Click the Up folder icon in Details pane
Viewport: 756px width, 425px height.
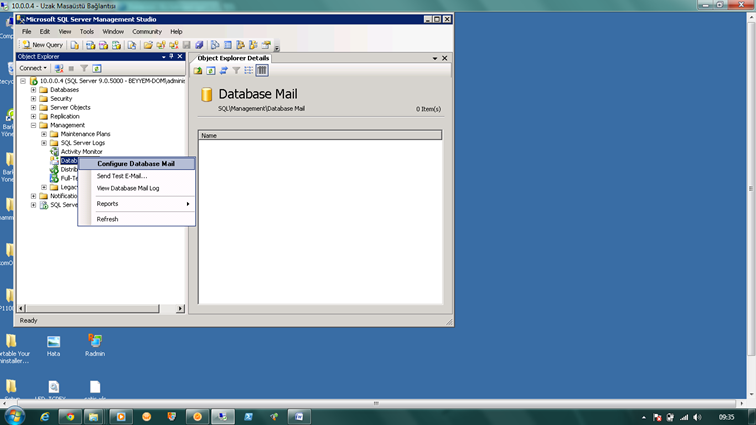(x=198, y=70)
